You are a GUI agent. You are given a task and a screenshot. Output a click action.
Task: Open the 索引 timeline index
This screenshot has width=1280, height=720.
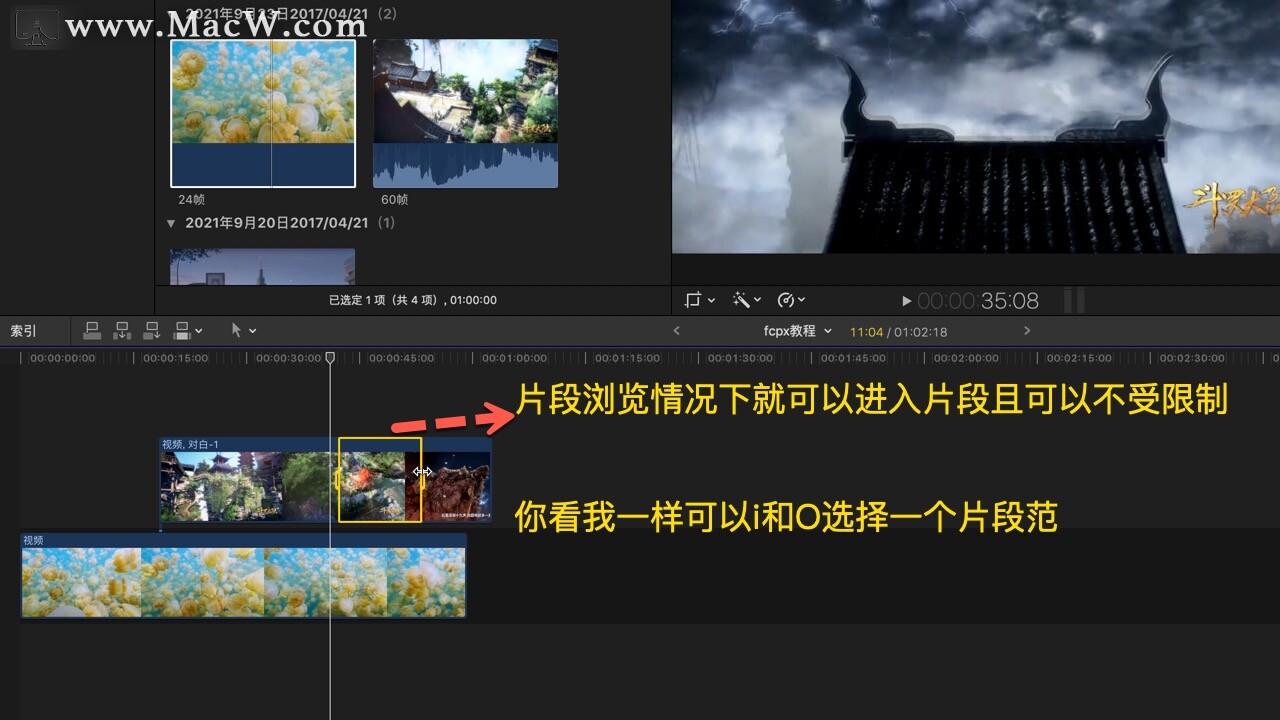pos(23,331)
